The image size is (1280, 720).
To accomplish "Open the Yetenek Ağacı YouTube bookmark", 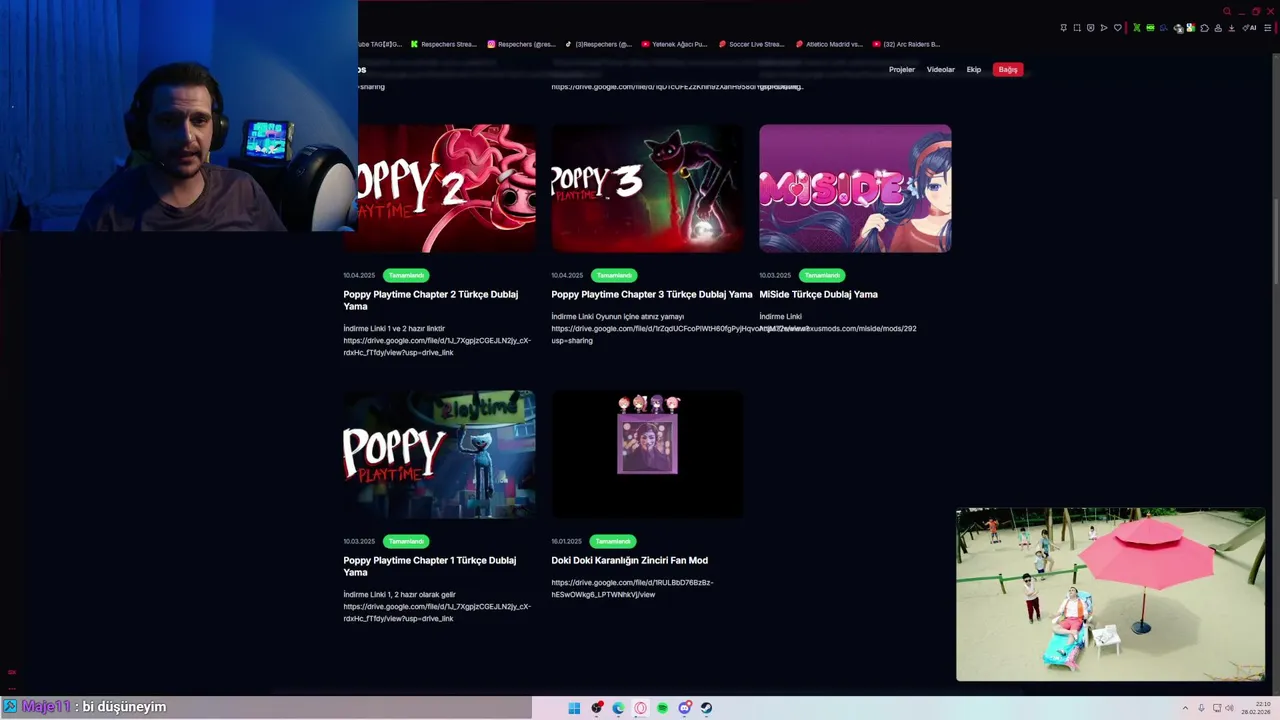I will pos(674,44).
